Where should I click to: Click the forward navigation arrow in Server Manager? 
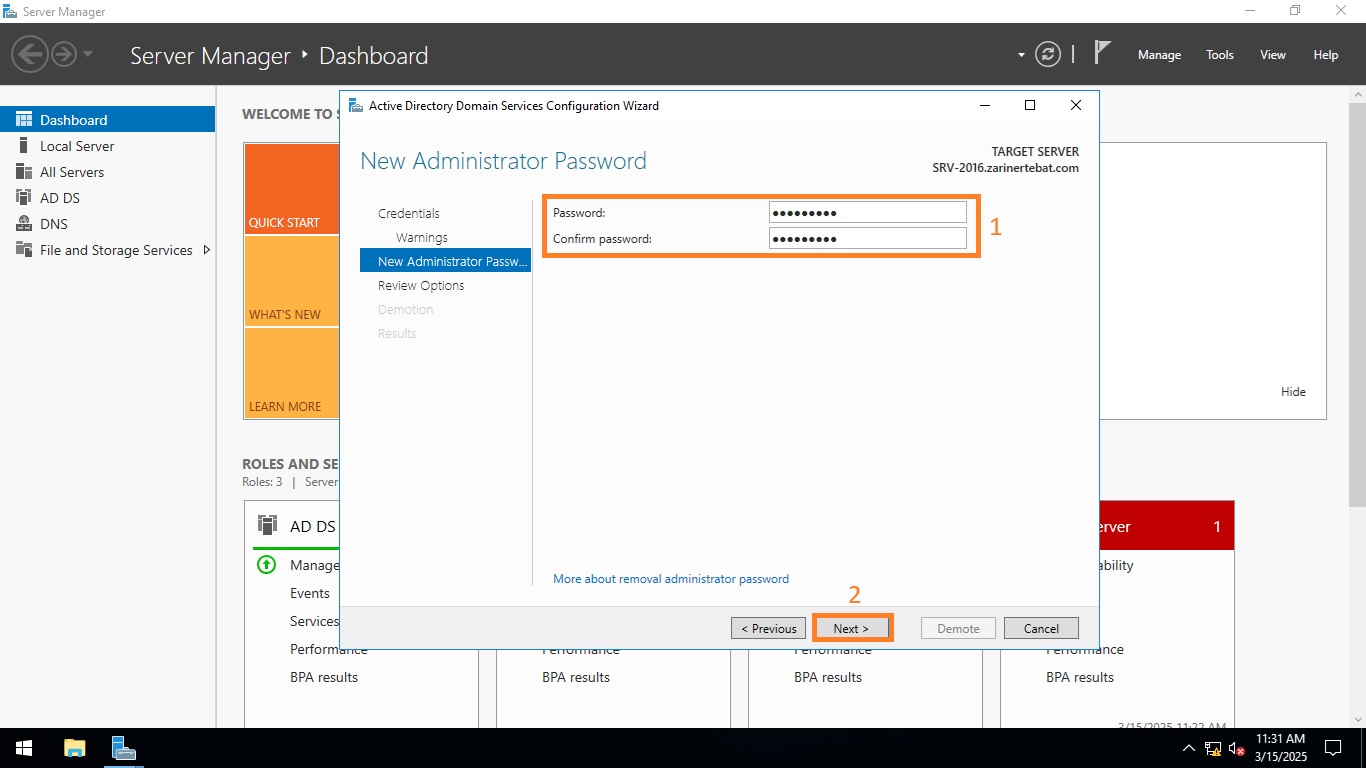64,53
